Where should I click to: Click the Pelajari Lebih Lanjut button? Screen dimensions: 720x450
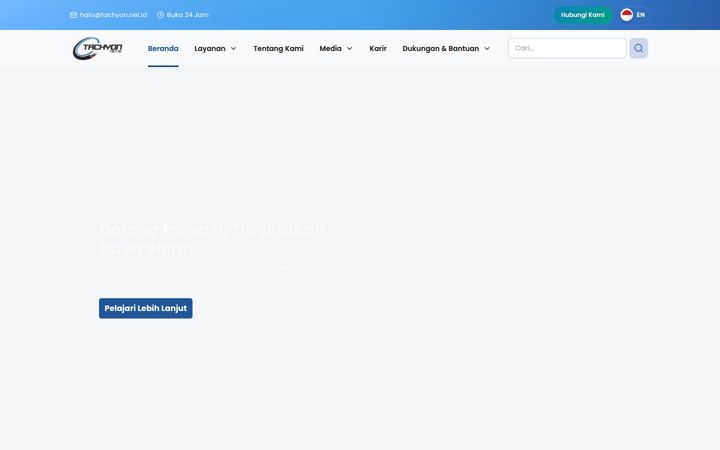coord(146,308)
